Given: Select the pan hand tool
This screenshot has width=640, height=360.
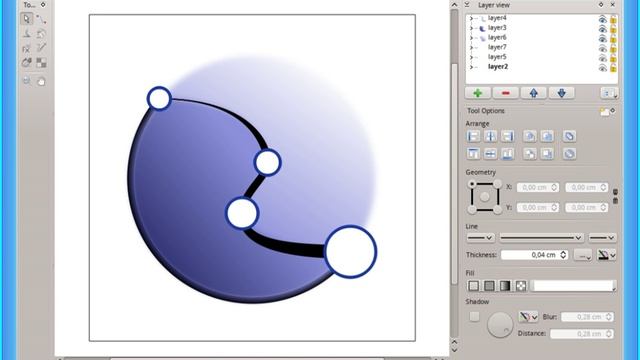Looking at the screenshot, I should click(41, 81).
